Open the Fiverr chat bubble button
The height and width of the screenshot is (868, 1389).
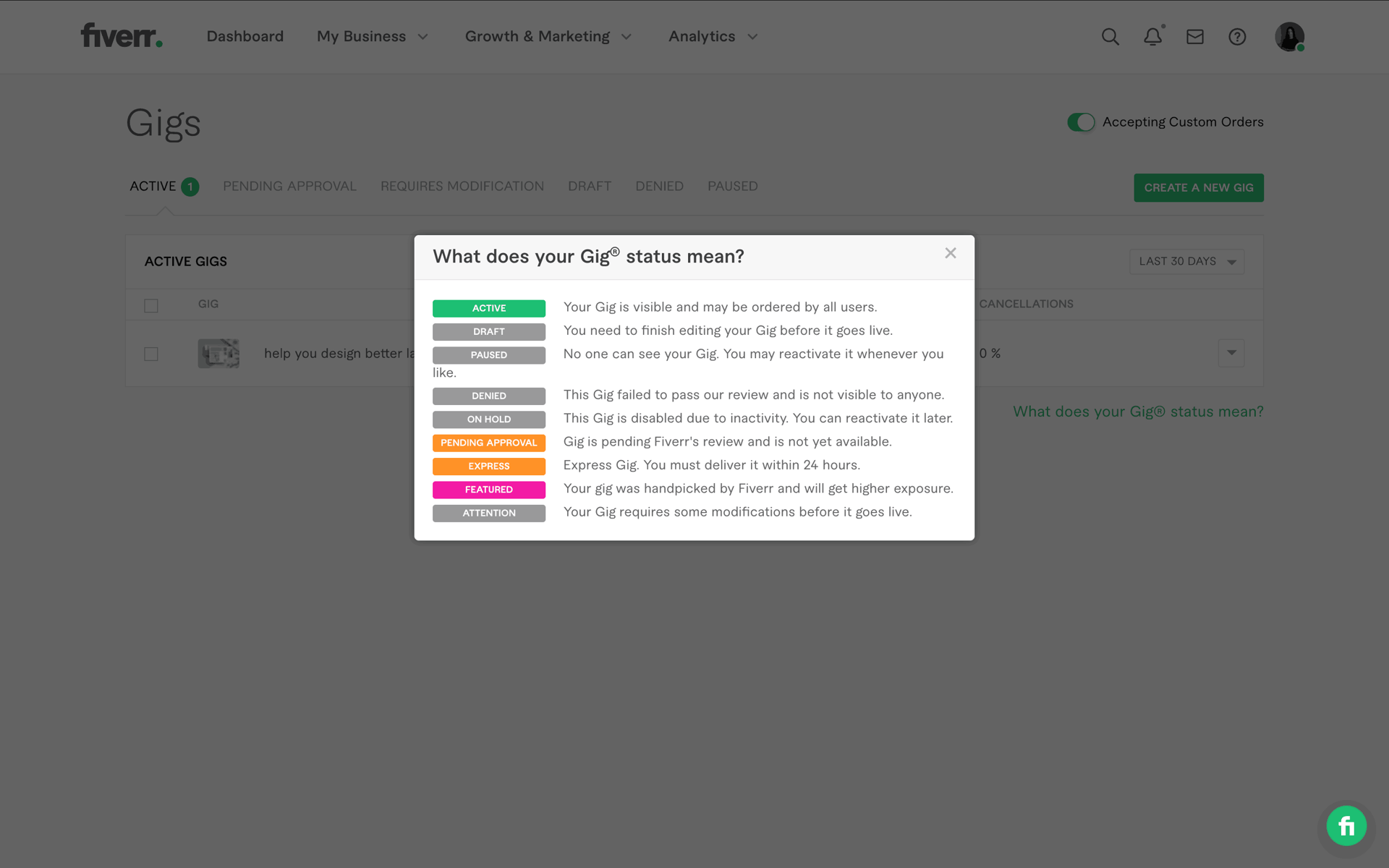coord(1346,825)
